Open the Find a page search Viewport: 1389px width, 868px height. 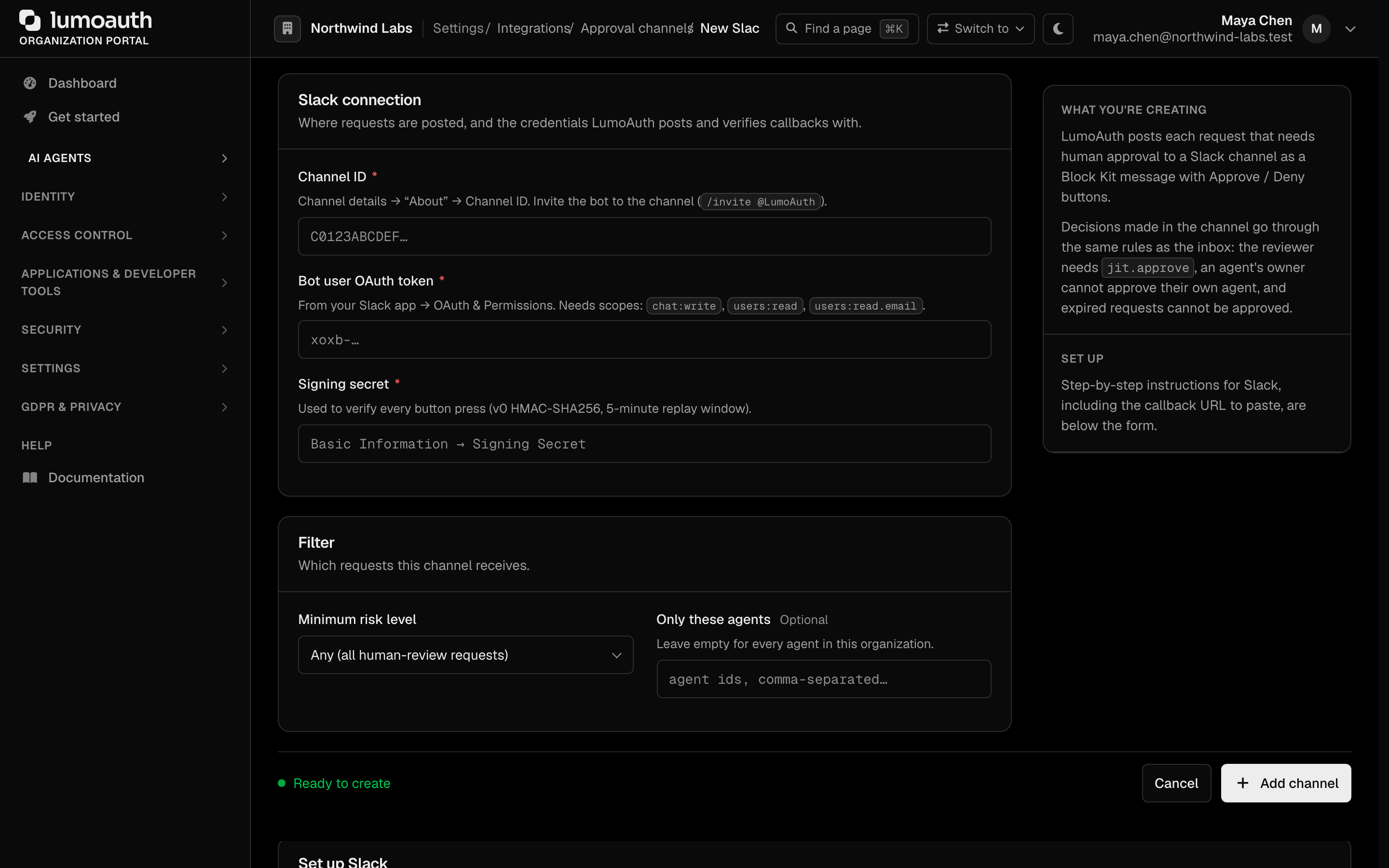(846, 29)
